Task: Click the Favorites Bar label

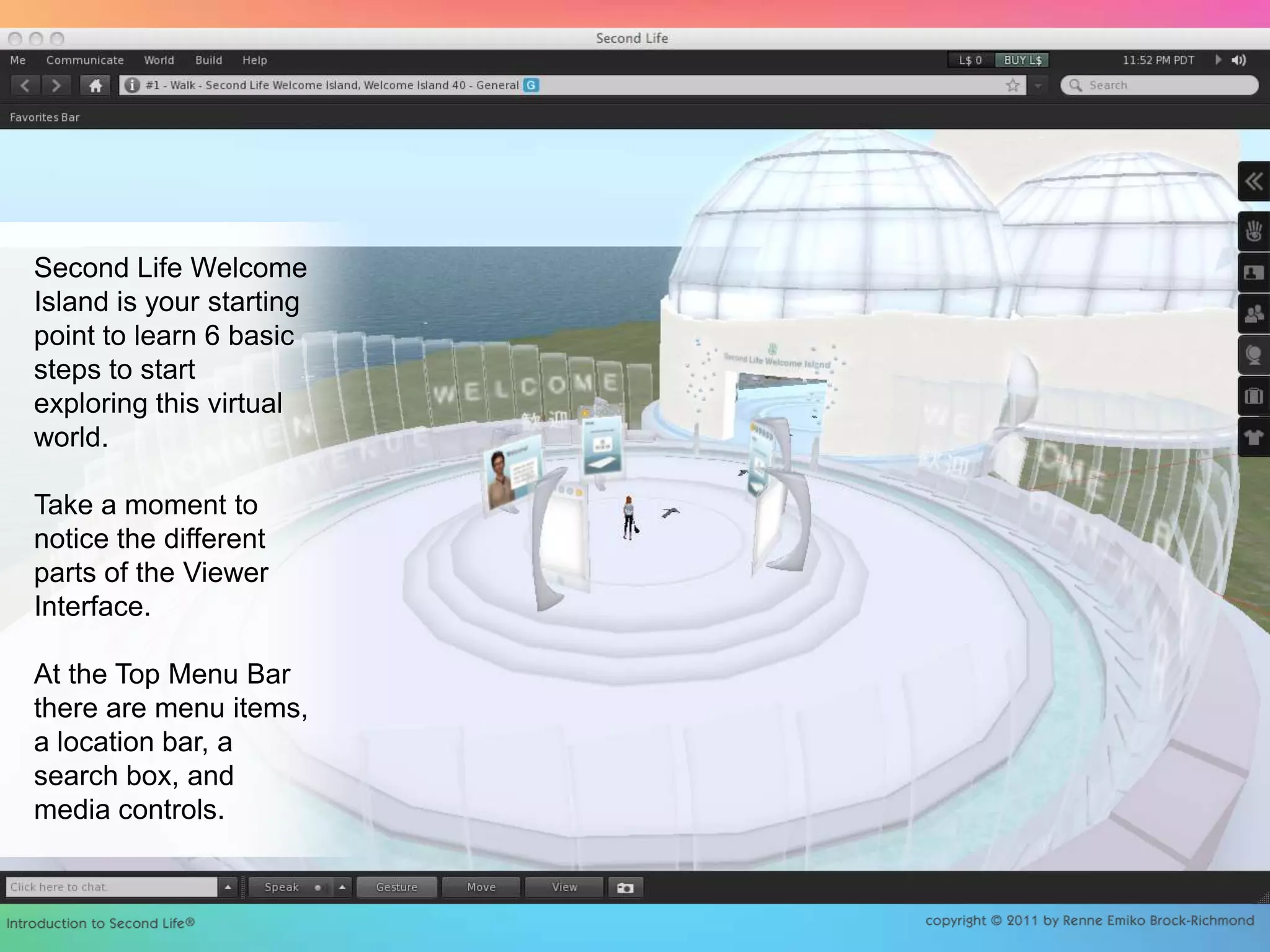Action: (45, 117)
